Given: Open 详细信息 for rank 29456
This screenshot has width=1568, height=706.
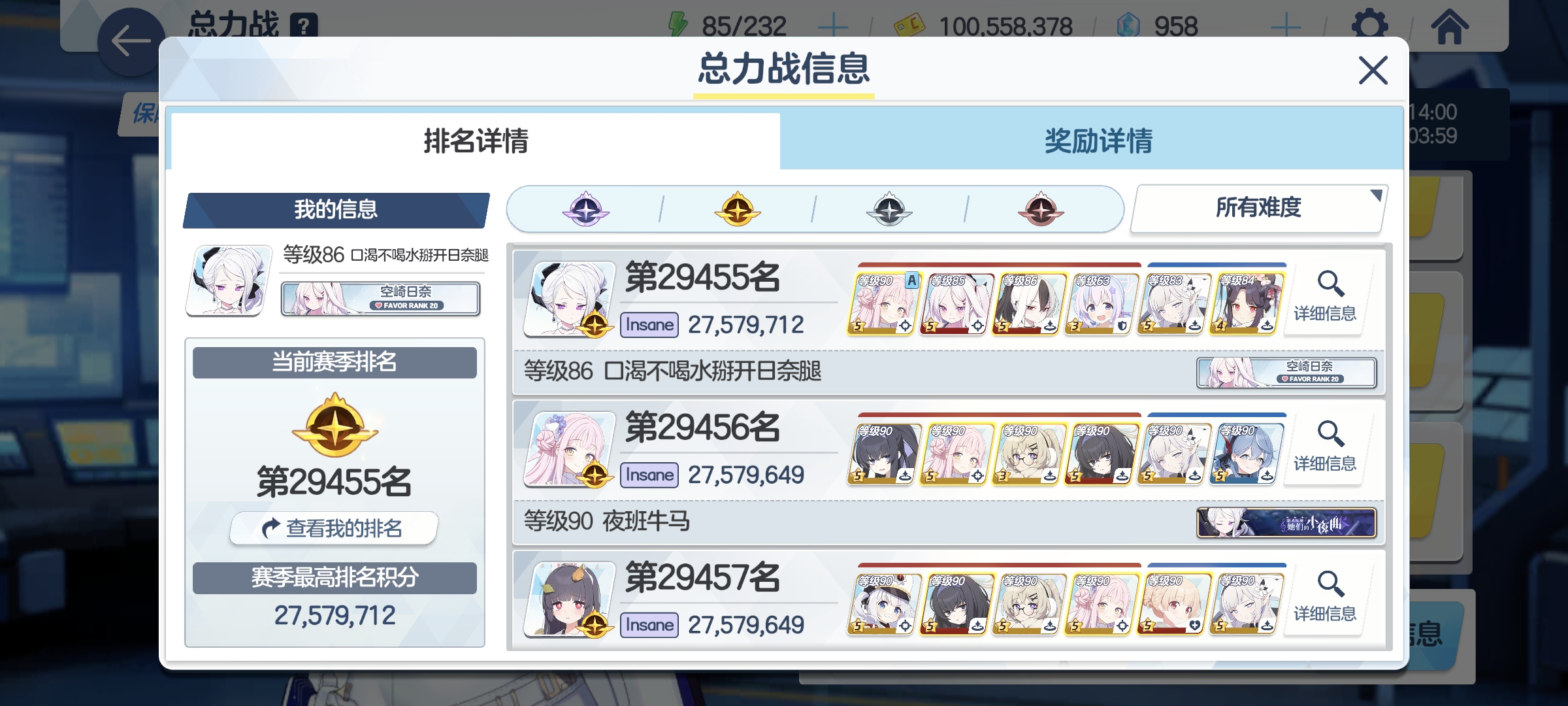Looking at the screenshot, I should tap(1326, 448).
